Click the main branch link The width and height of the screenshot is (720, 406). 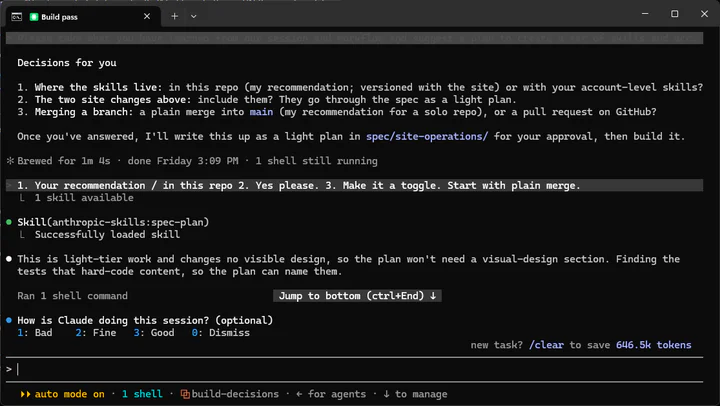point(261,112)
